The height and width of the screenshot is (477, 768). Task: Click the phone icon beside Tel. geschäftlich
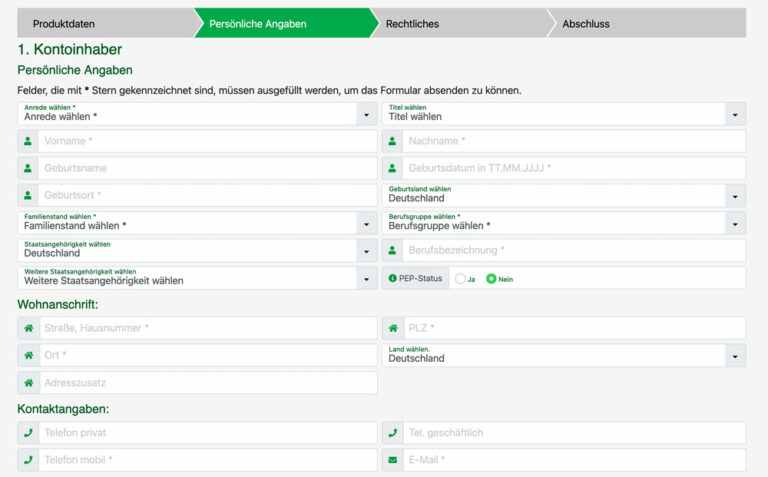coord(393,433)
